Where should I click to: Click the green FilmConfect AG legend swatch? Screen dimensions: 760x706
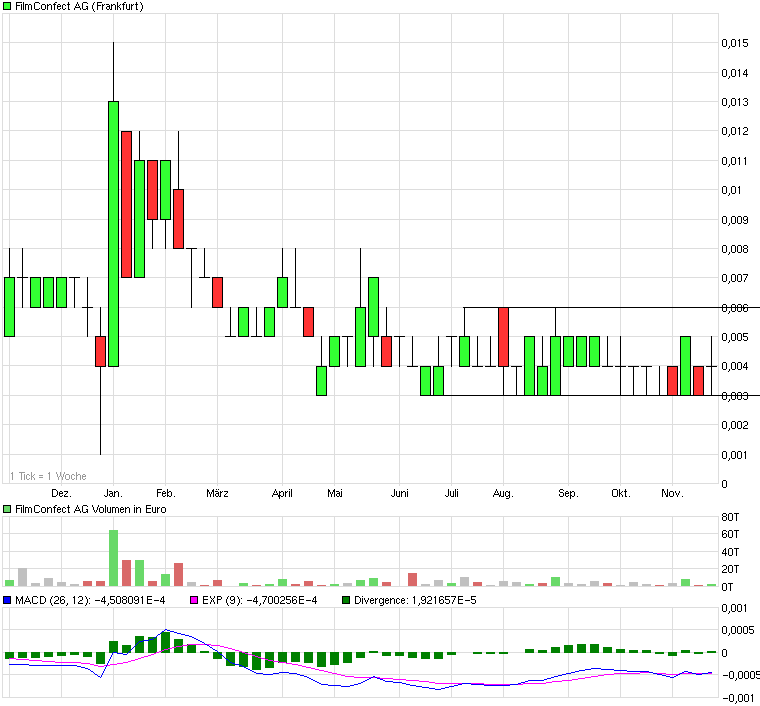coord(8,6)
